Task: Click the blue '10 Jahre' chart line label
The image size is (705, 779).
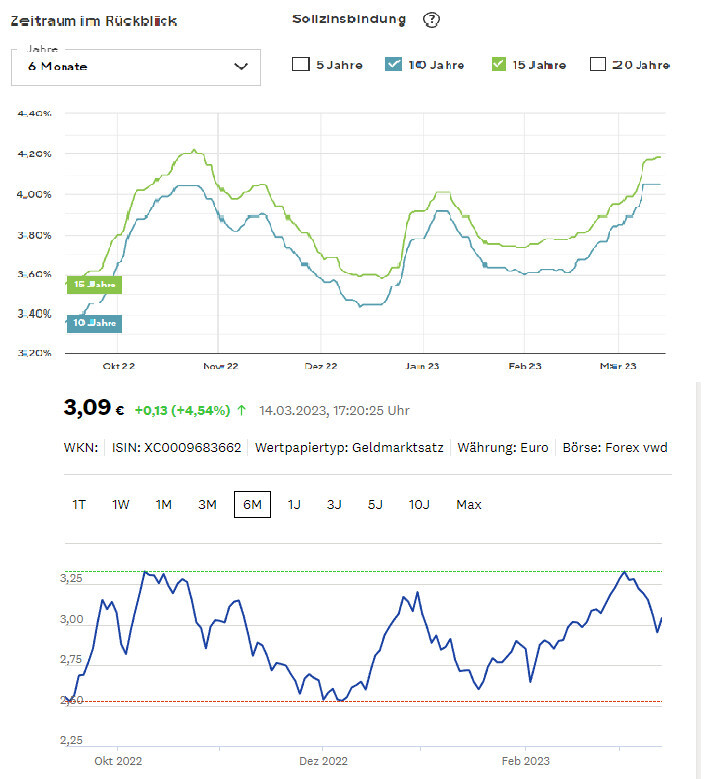Action: click(x=94, y=323)
